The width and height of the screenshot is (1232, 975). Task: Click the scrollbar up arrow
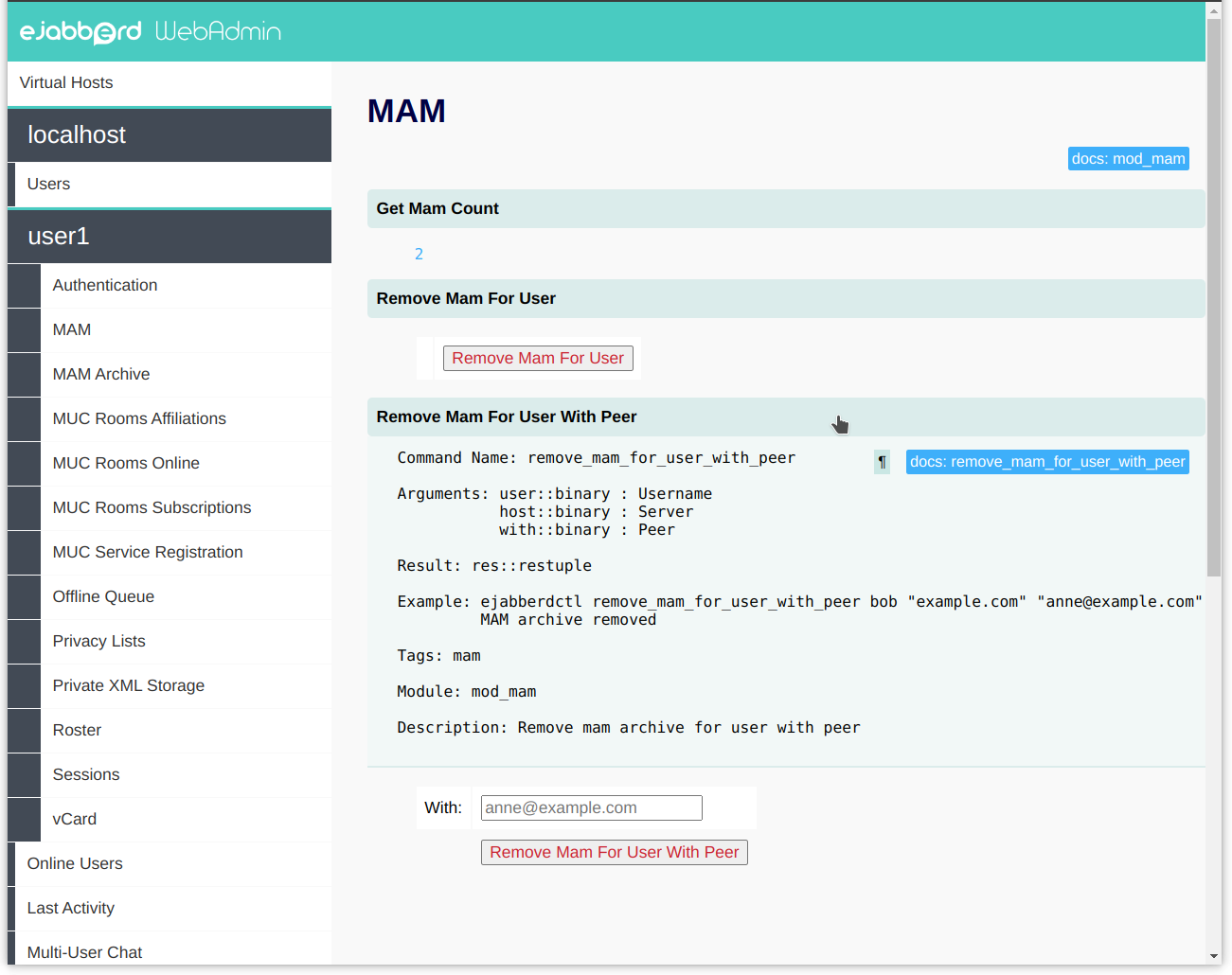1214,10
